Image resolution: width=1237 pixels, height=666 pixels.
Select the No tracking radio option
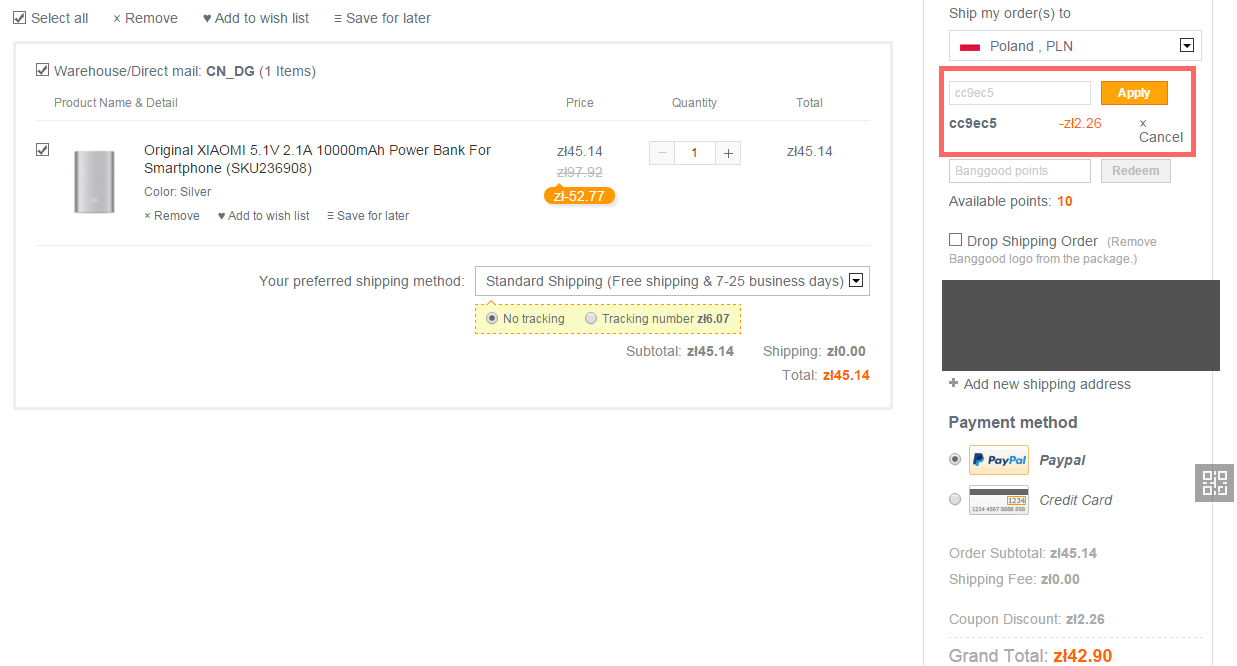(492, 318)
